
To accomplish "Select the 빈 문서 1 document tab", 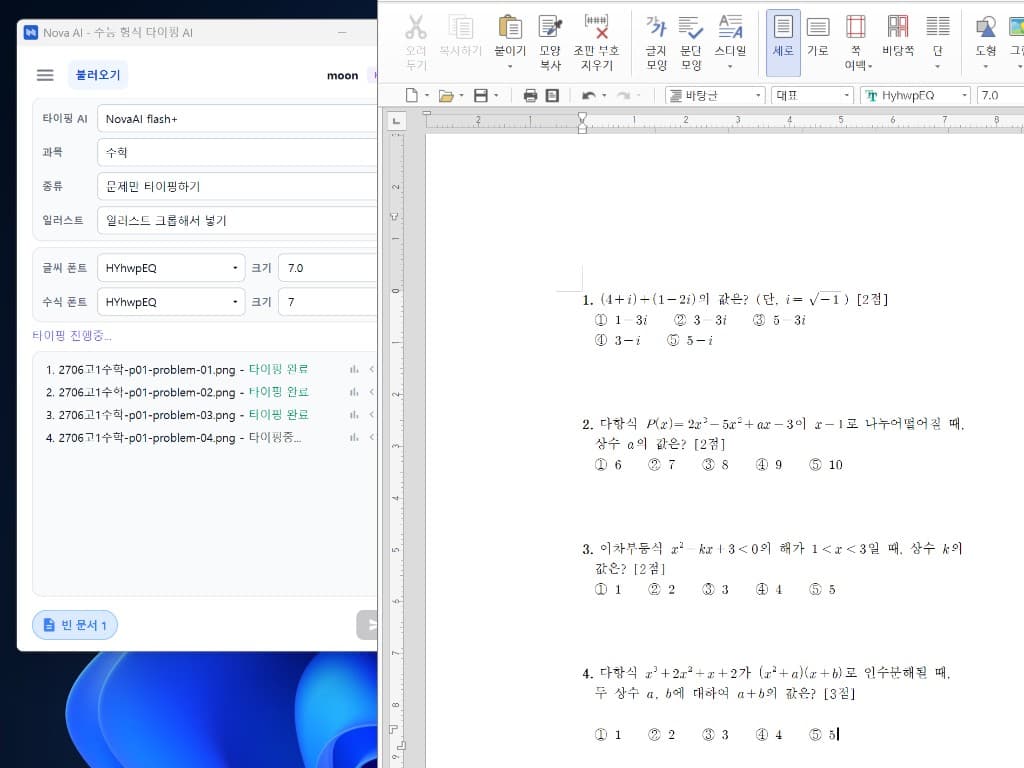I will click(75, 625).
